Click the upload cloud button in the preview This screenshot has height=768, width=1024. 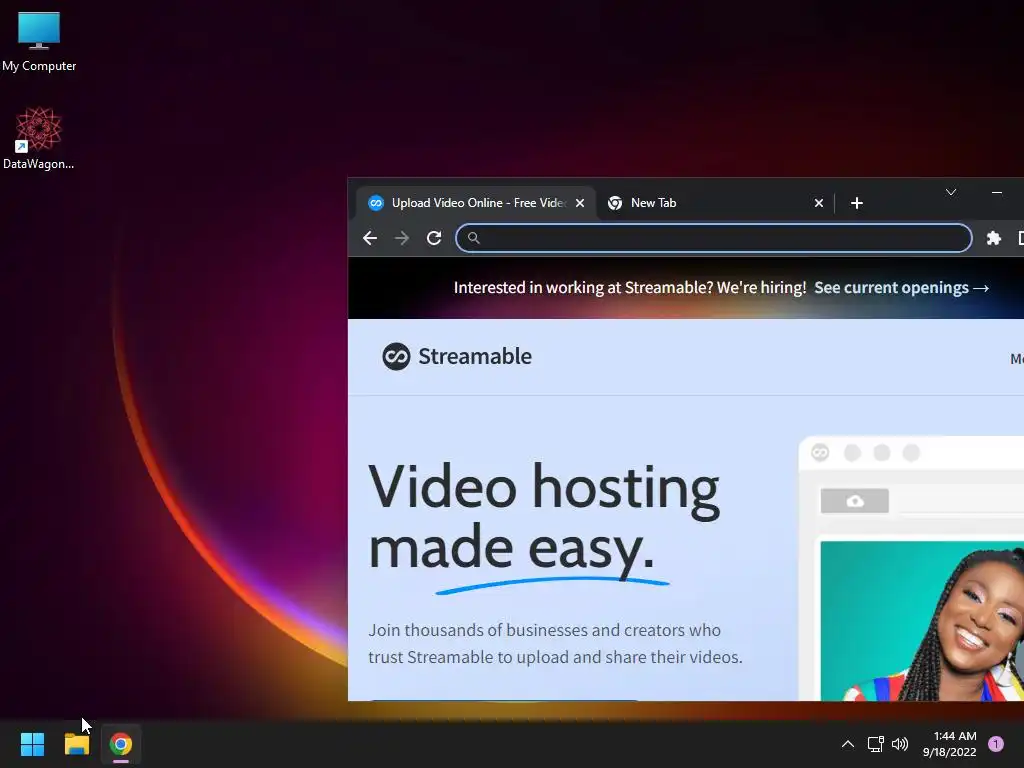[x=855, y=501]
